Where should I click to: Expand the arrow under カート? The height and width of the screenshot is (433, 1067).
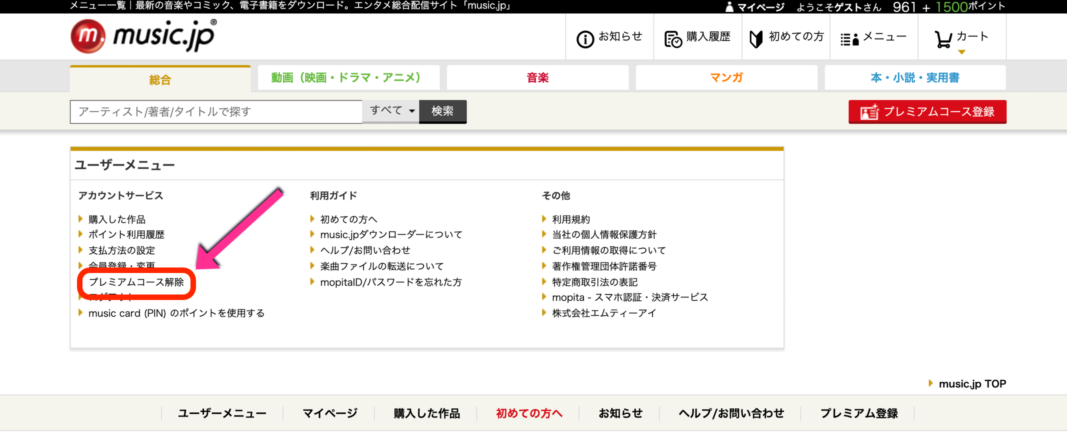[x=961, y=52]
